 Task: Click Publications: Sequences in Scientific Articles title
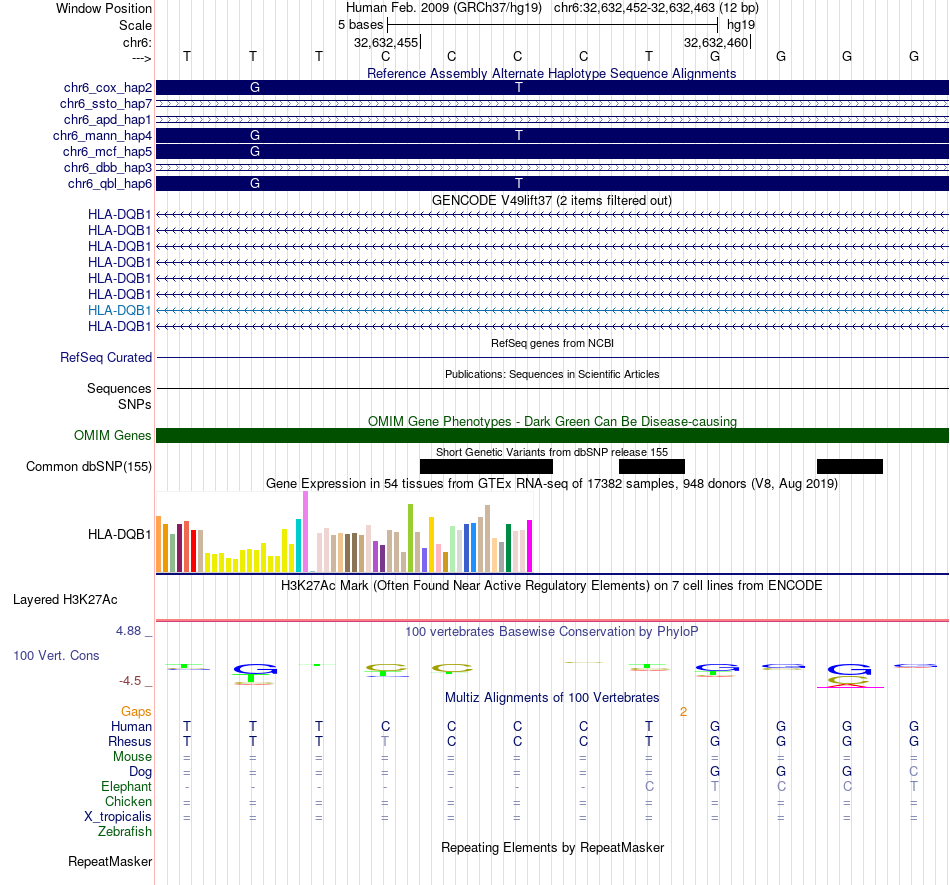click(552, 374)
